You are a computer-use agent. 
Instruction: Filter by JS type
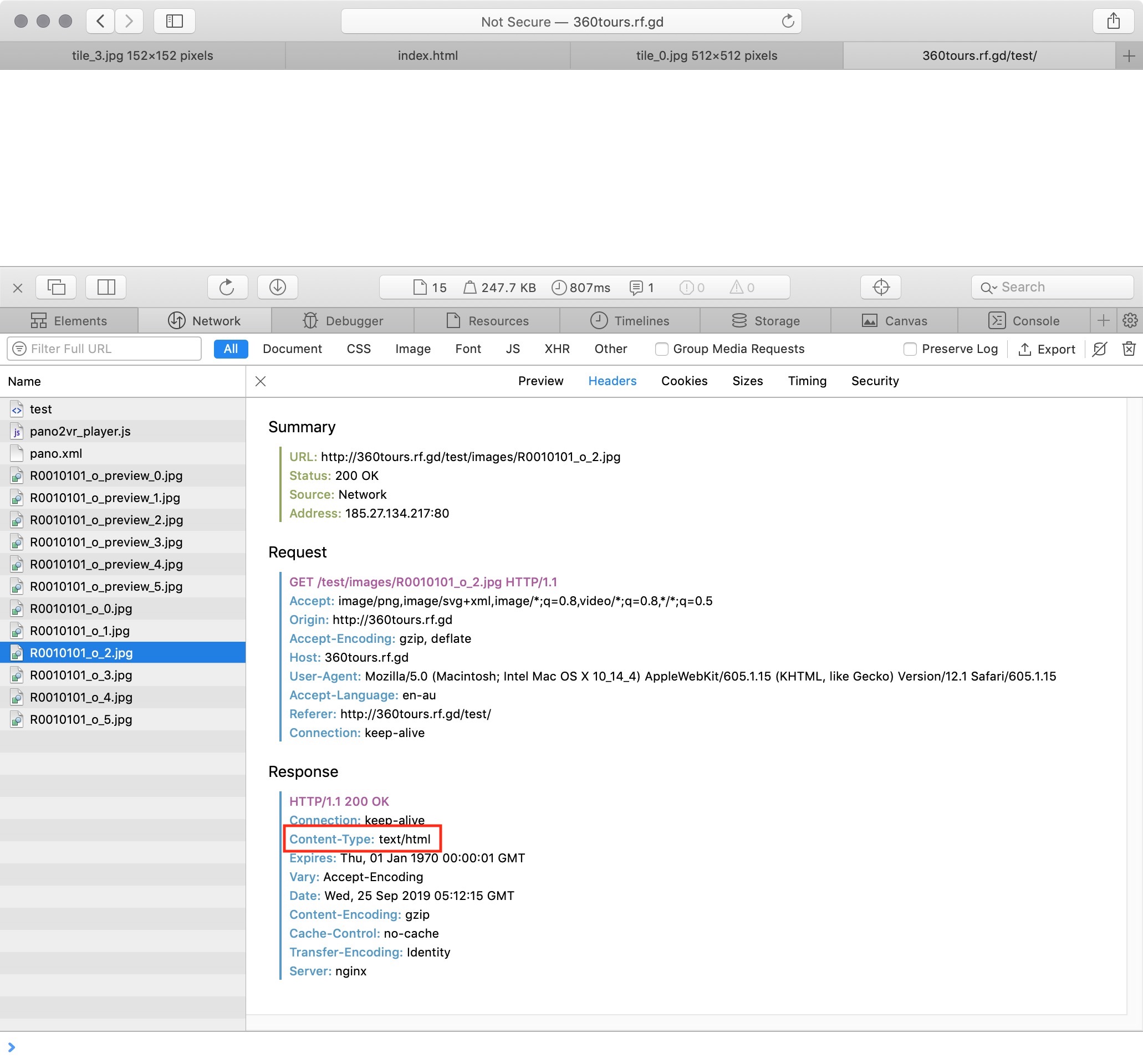point(513,349)
